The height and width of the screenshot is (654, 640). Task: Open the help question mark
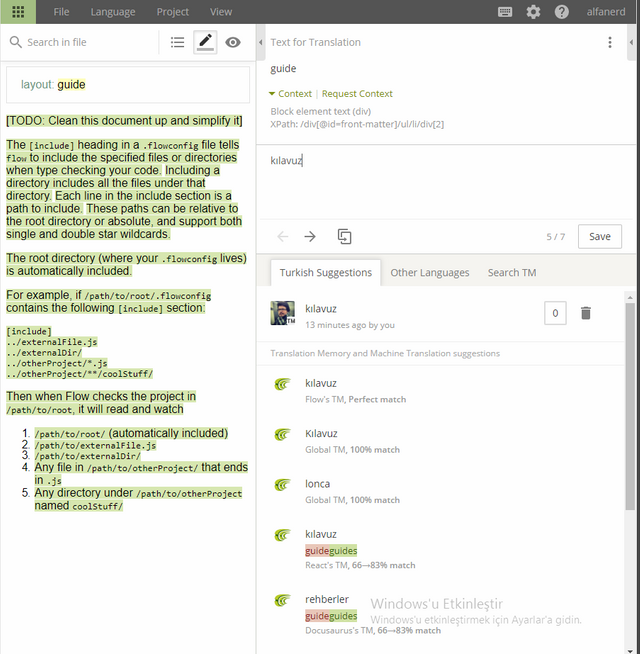562,12
